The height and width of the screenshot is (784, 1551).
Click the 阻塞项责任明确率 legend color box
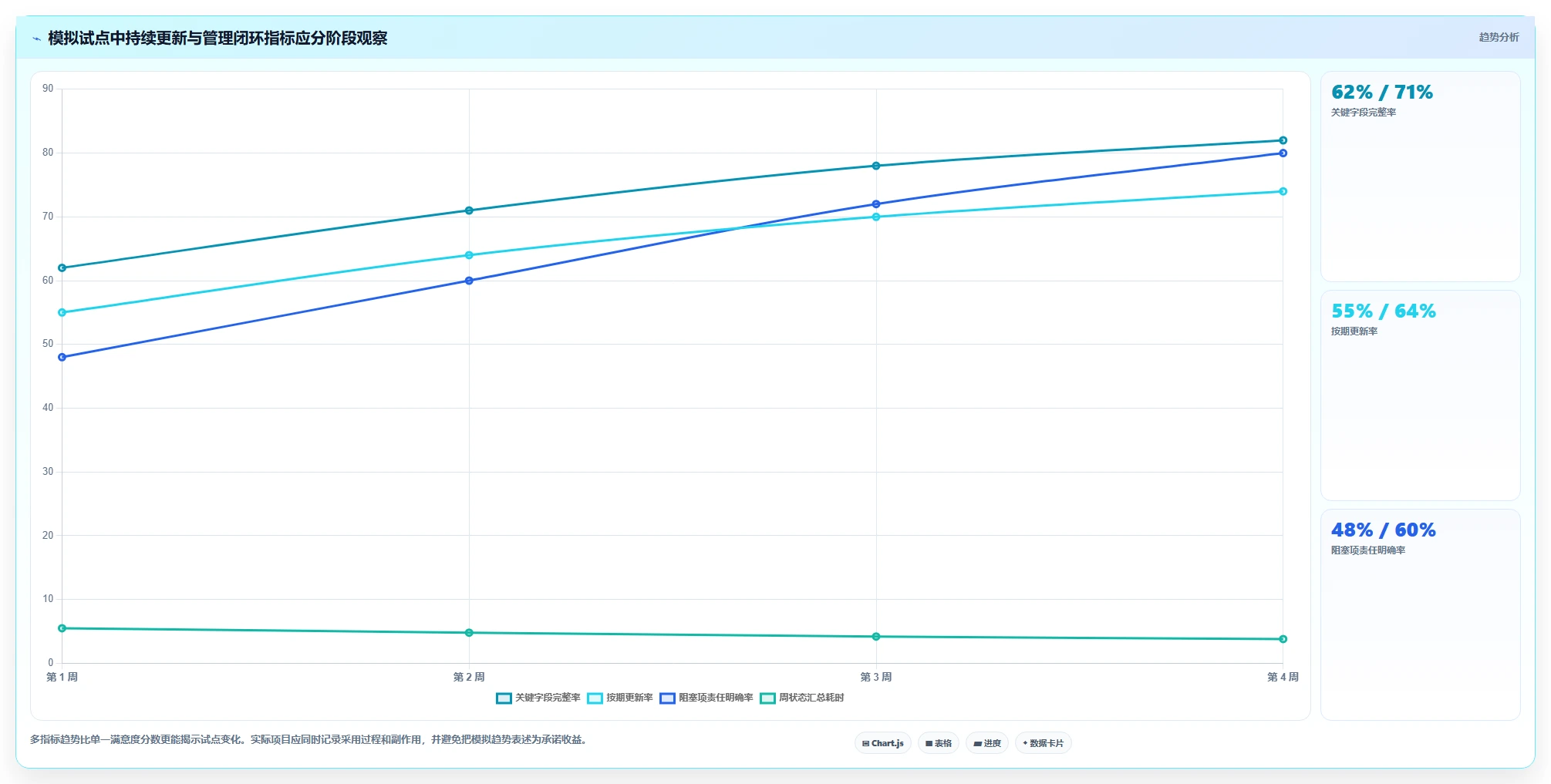click(667, 698)
